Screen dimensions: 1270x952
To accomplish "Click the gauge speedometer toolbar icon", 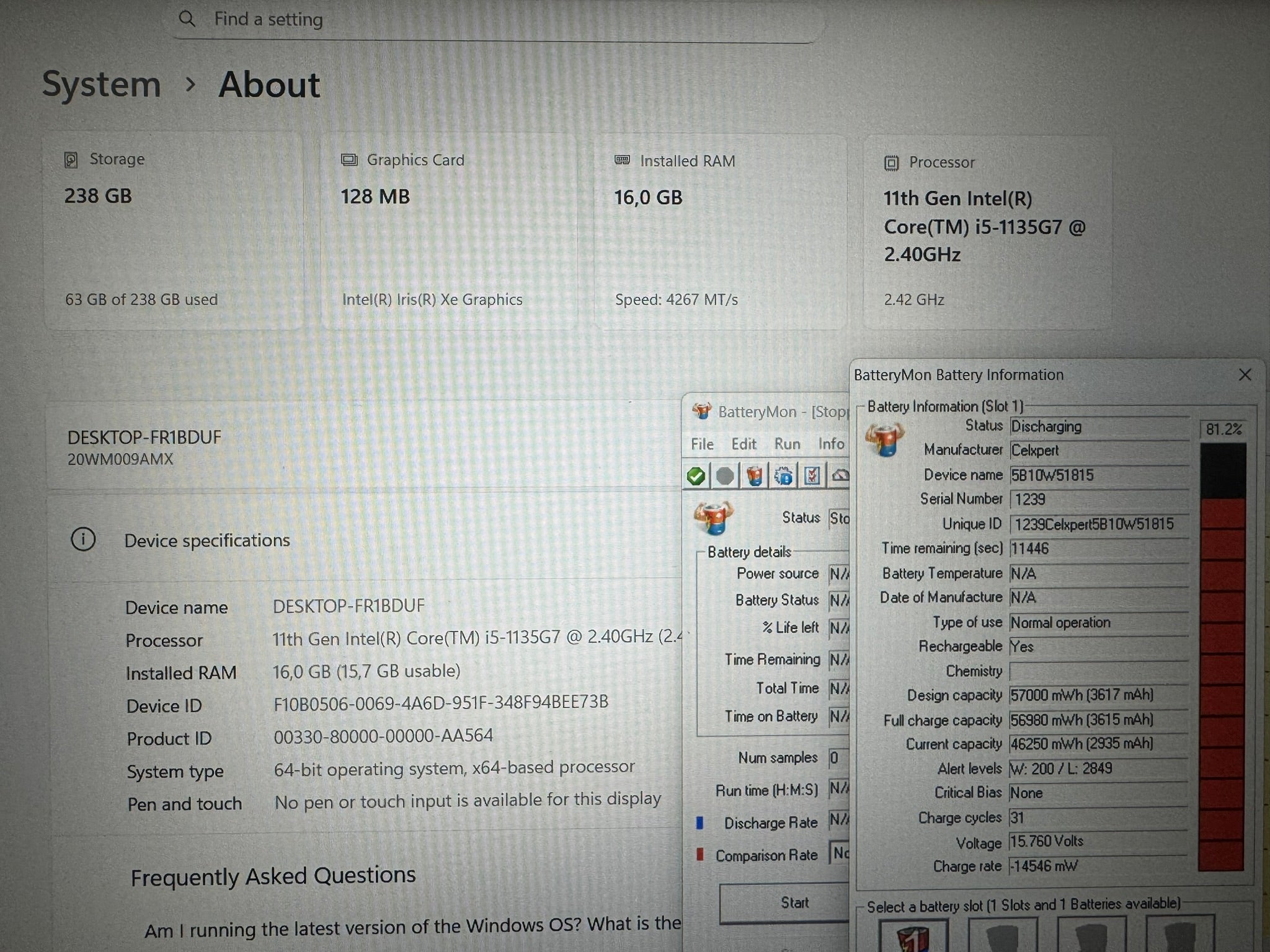I will [x=840, y=476].
